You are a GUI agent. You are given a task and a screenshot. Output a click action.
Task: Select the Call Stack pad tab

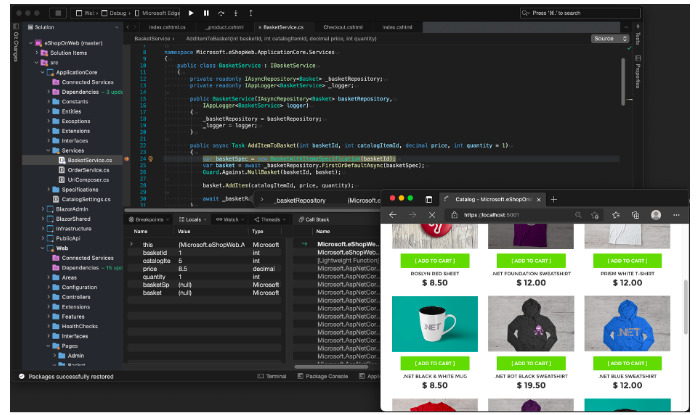coord(314,220)
